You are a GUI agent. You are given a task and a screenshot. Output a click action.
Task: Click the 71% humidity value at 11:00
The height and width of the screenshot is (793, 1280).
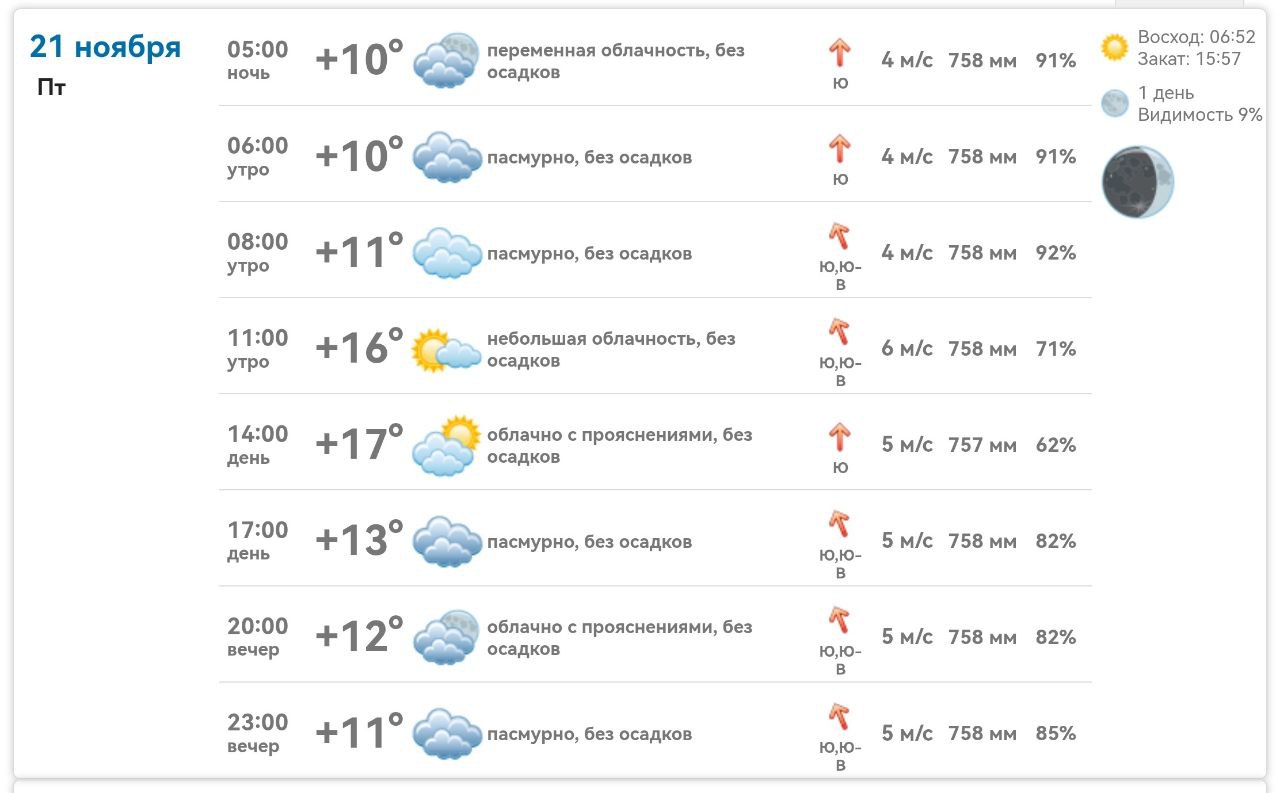(1056, 349)
